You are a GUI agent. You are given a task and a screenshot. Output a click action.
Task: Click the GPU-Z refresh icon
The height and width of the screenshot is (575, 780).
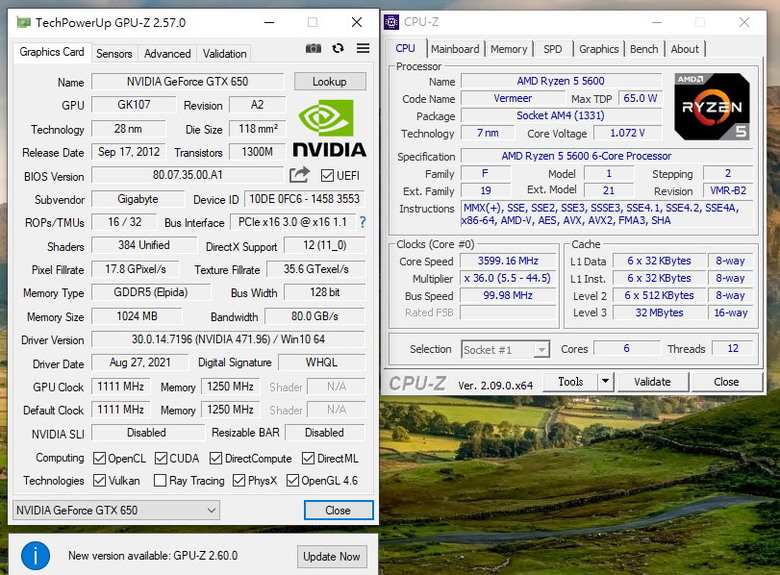click(338, 48)
